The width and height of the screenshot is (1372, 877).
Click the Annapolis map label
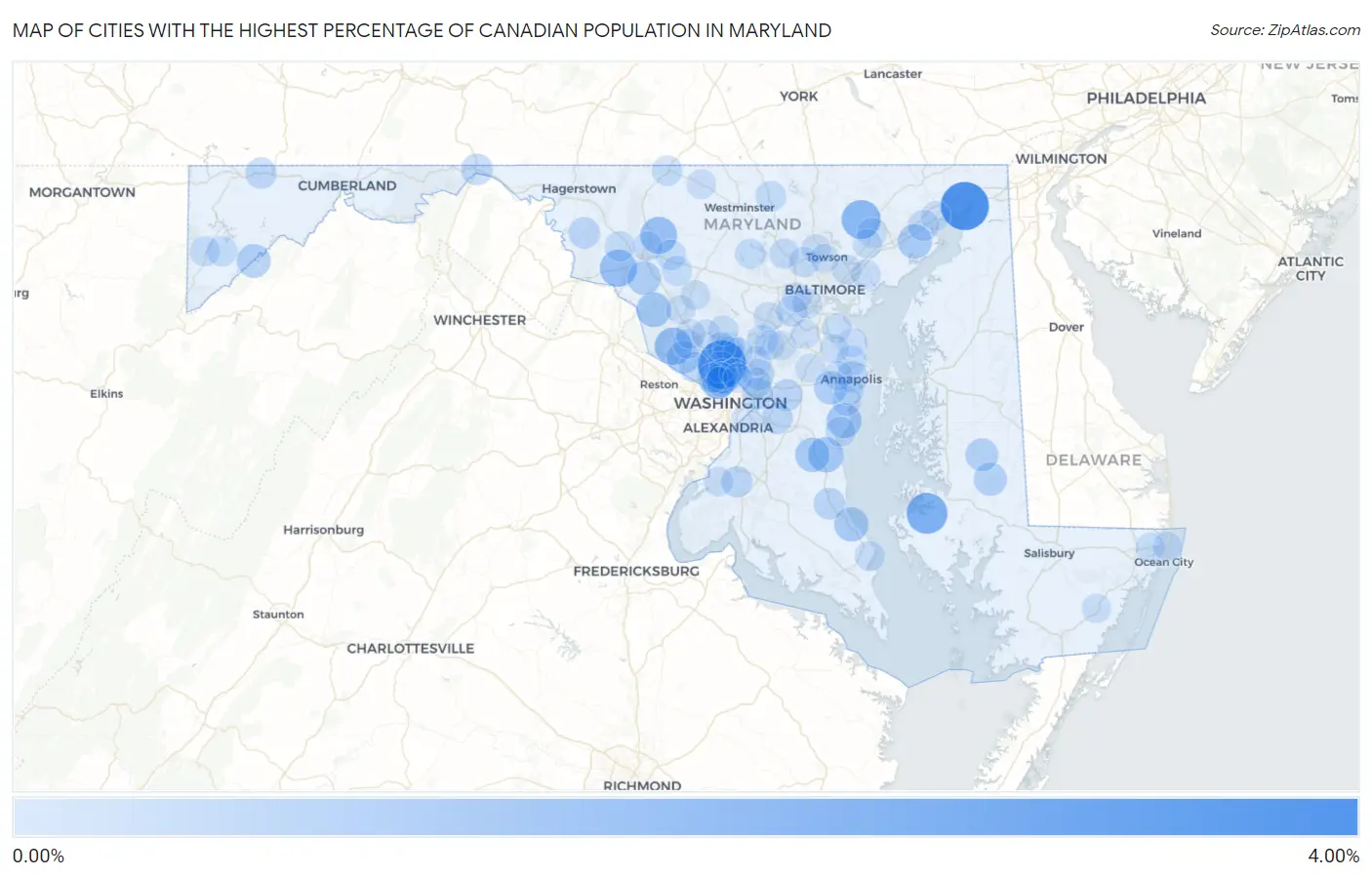(x=851, y=379)
